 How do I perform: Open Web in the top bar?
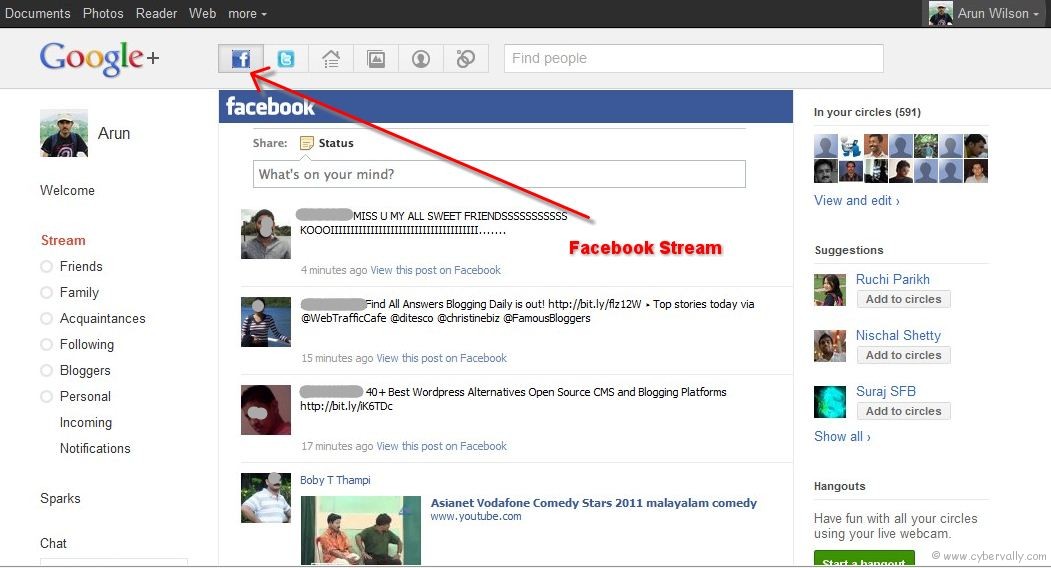click(202, 13)
